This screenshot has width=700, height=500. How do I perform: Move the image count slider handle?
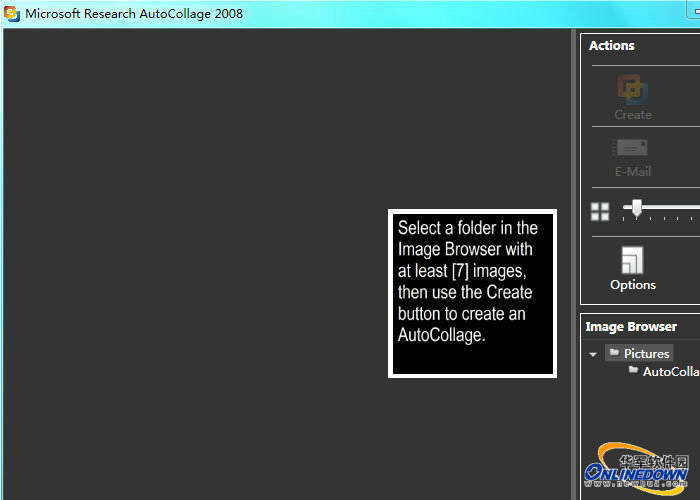(x=637, y=208)
